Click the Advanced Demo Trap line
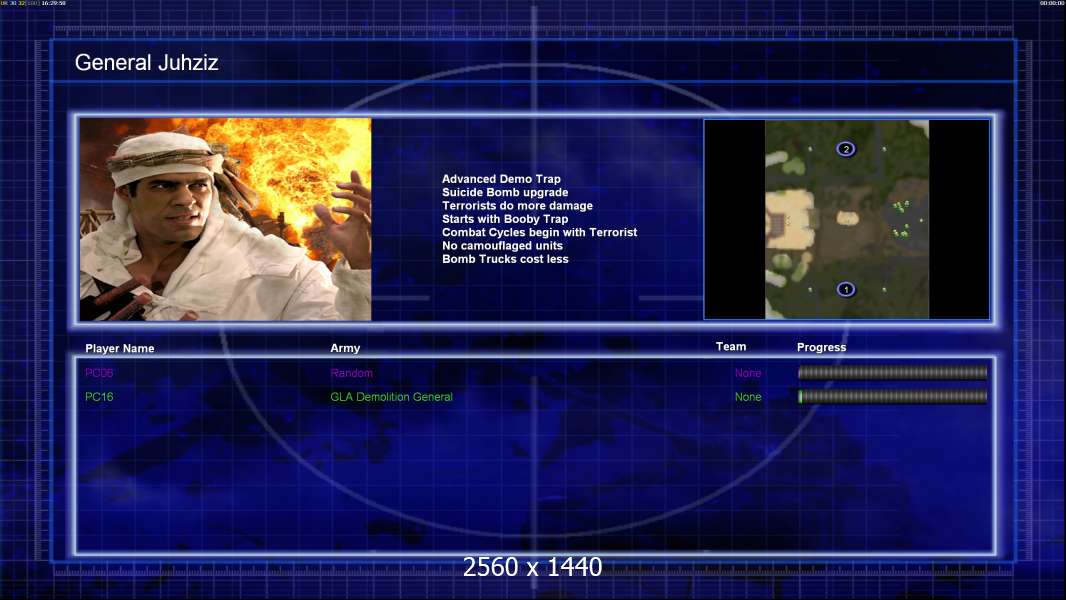1066x600 pixels. tap(501, 179)
